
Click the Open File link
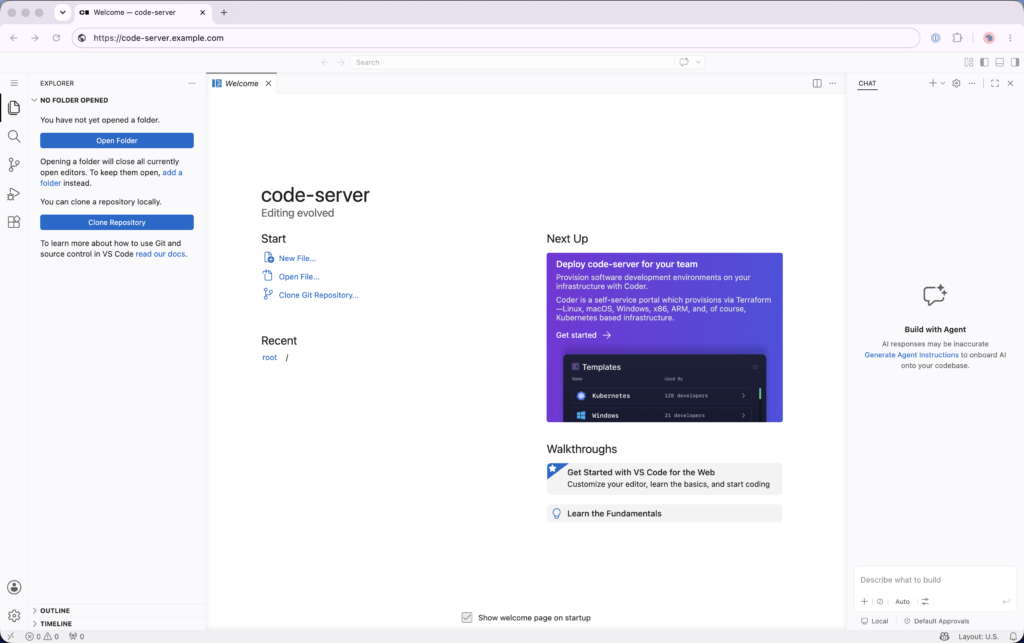pyautogui.click(x=298, y=277)
